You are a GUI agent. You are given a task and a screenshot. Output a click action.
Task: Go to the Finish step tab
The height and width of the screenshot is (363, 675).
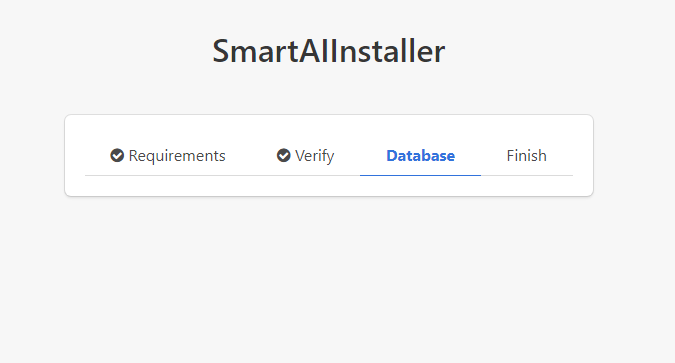[526, 155]
